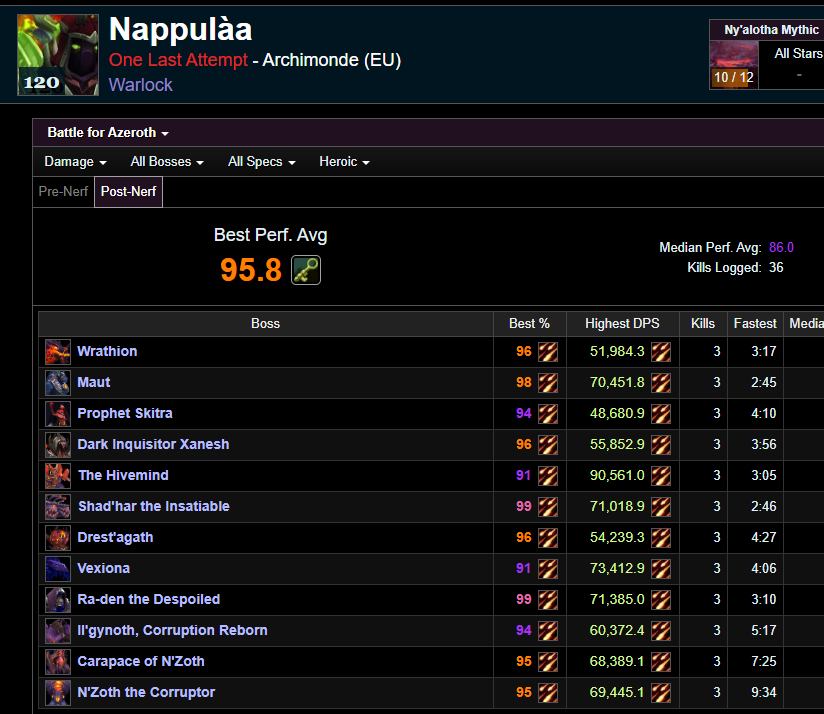Open the Heroic difficulty dropdown
Screen dimensions: 824x714
(344, 162)
